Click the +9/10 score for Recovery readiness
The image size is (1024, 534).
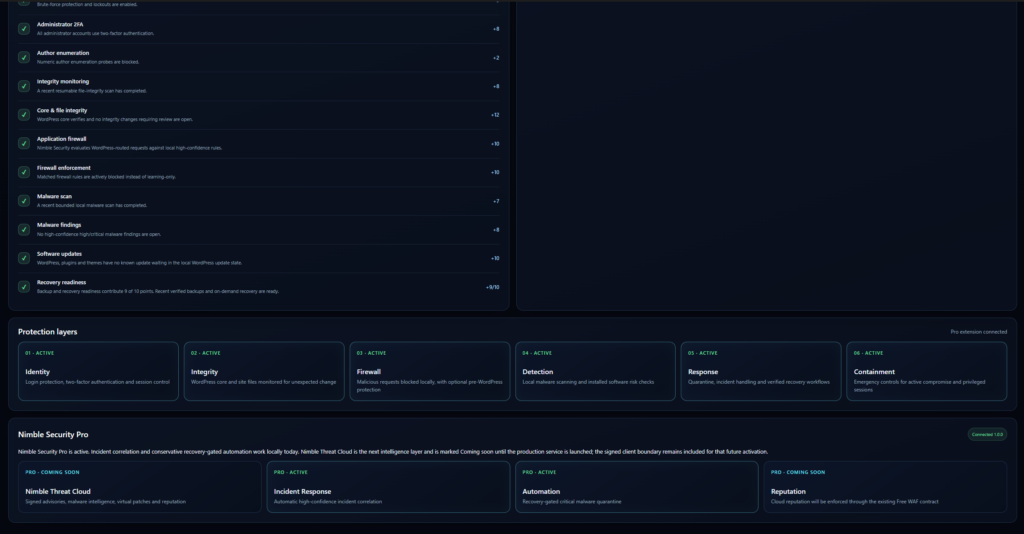tap(492, 287)
